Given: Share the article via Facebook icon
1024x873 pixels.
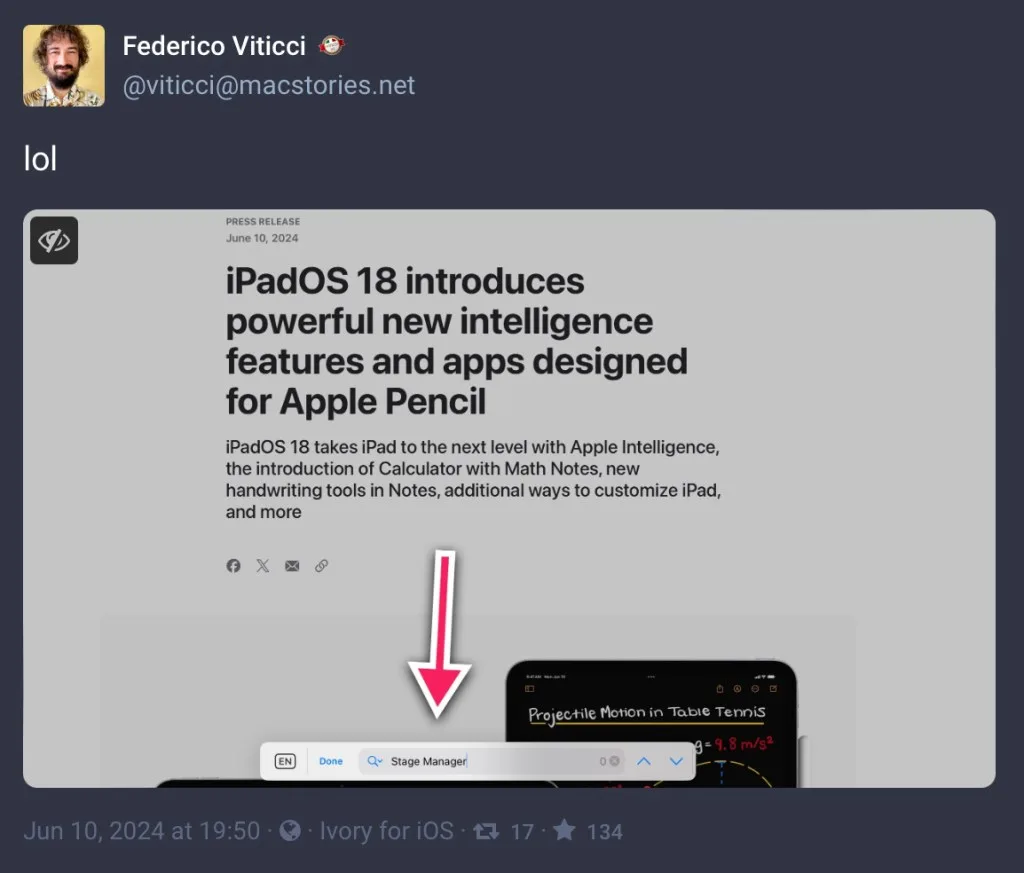Looking at the screenshot, I should click(233, 565).
